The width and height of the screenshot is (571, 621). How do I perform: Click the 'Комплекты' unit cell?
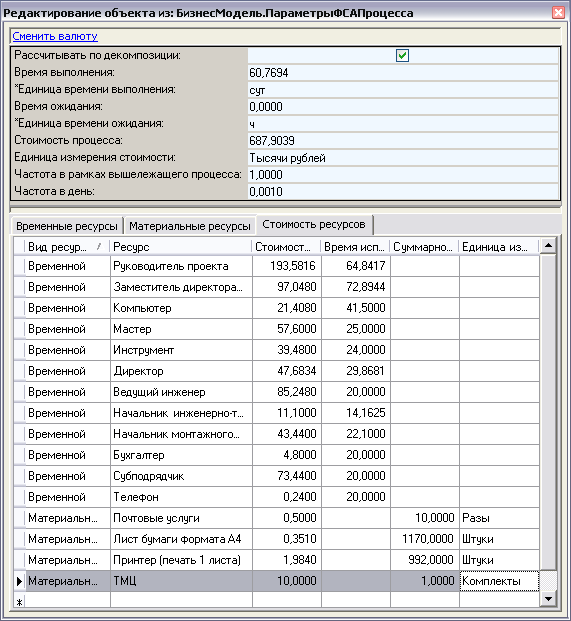point(499,581)
